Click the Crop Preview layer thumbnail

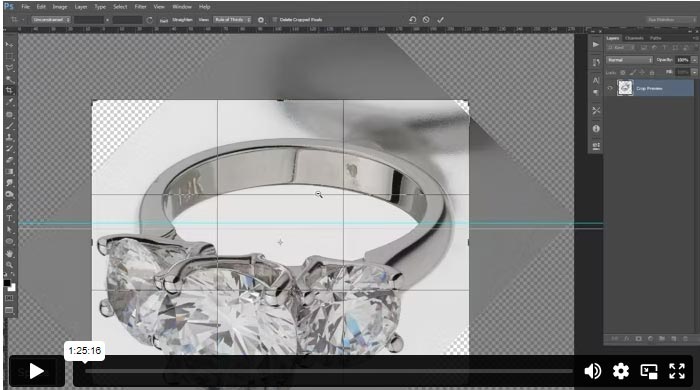[625, 87]
